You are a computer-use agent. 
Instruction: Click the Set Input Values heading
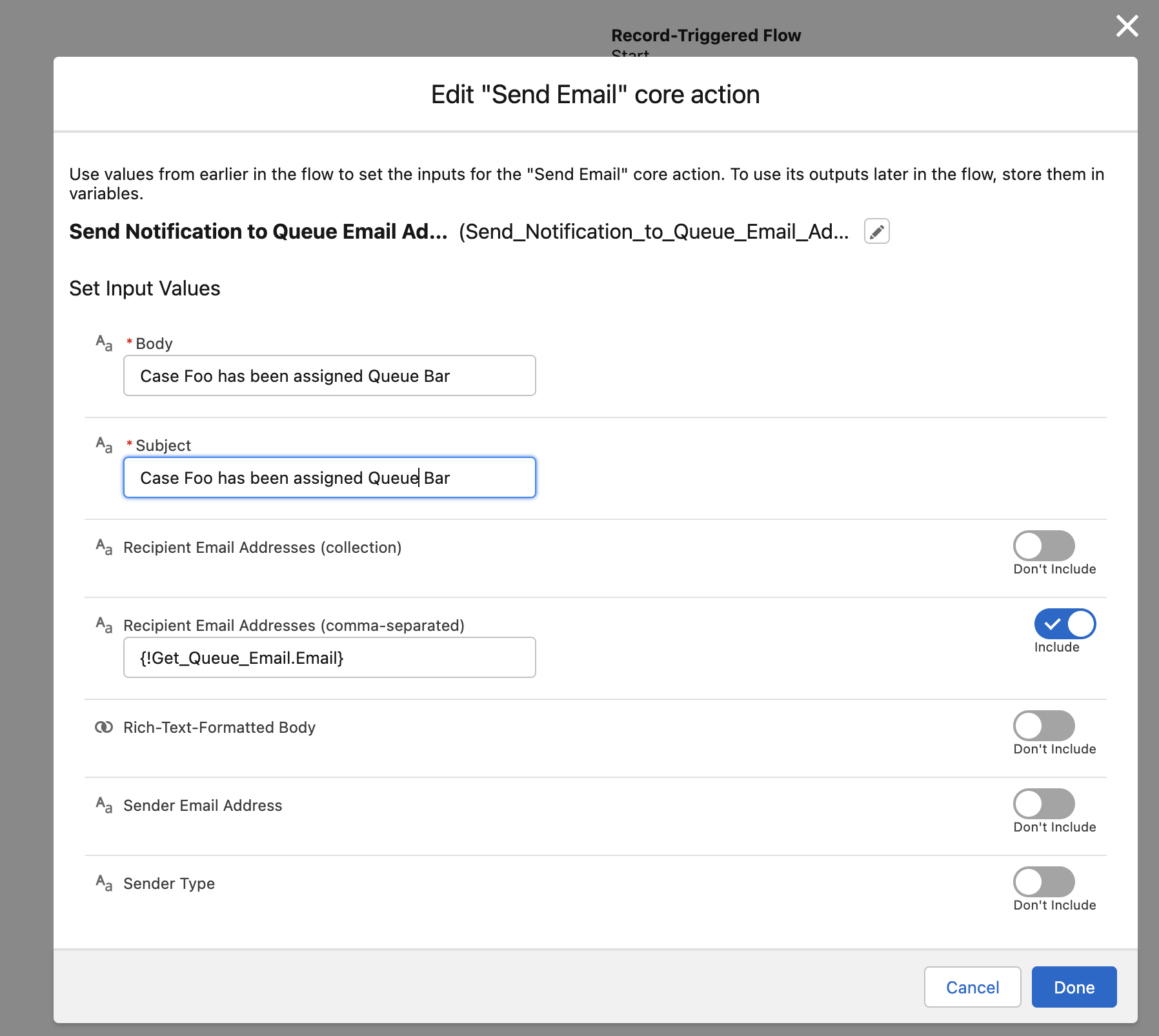(145, 288)
